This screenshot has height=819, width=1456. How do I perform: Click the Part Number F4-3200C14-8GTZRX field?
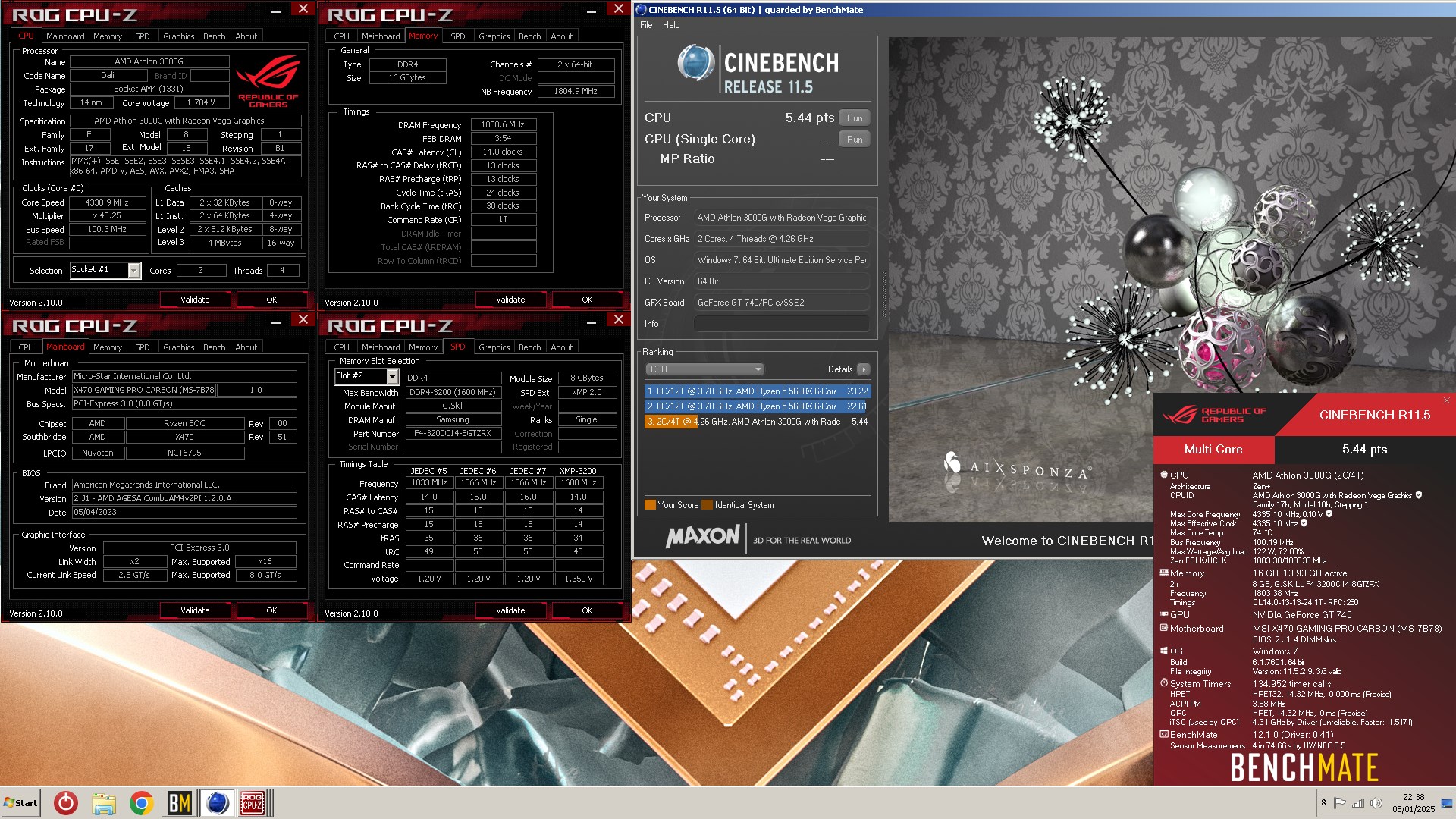coord(453,434)
